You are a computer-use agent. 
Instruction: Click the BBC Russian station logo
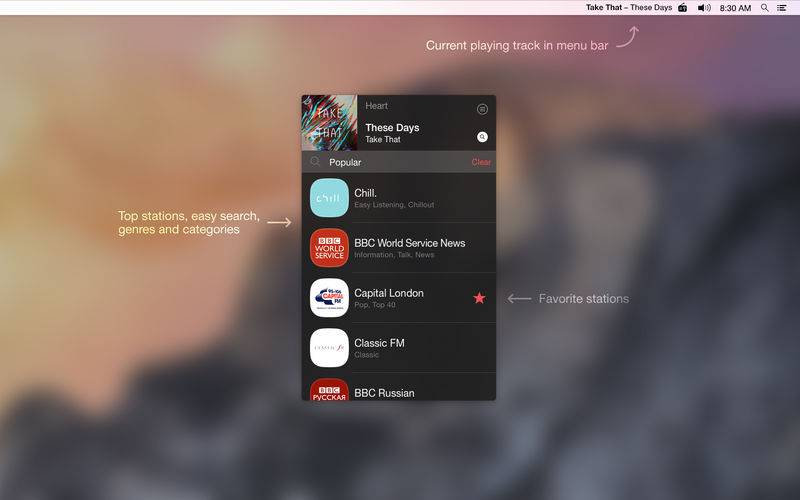pos(329,389)
